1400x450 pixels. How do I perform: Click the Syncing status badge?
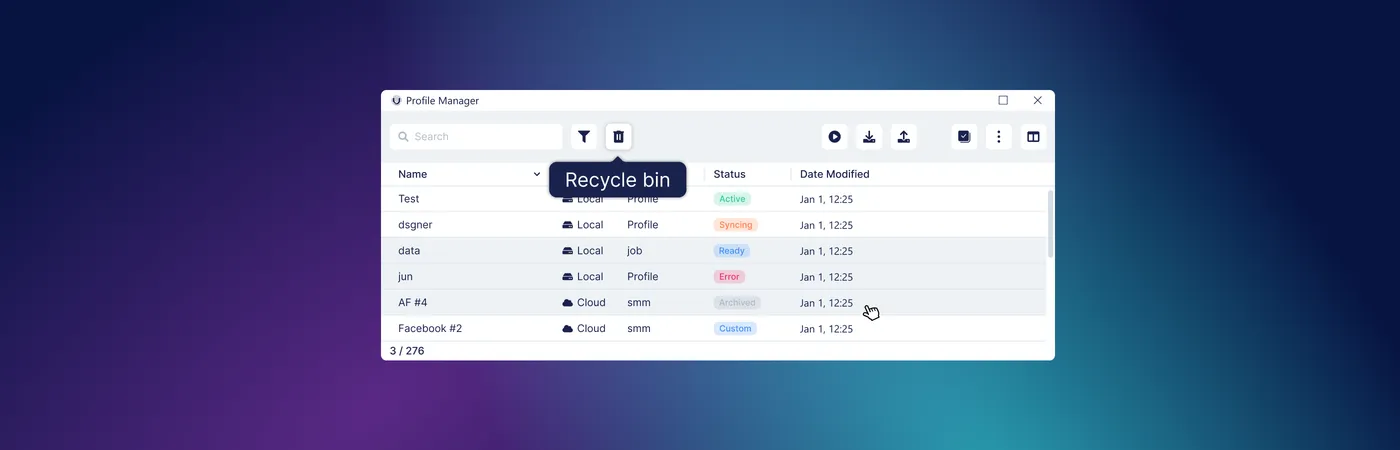point(735,225)
